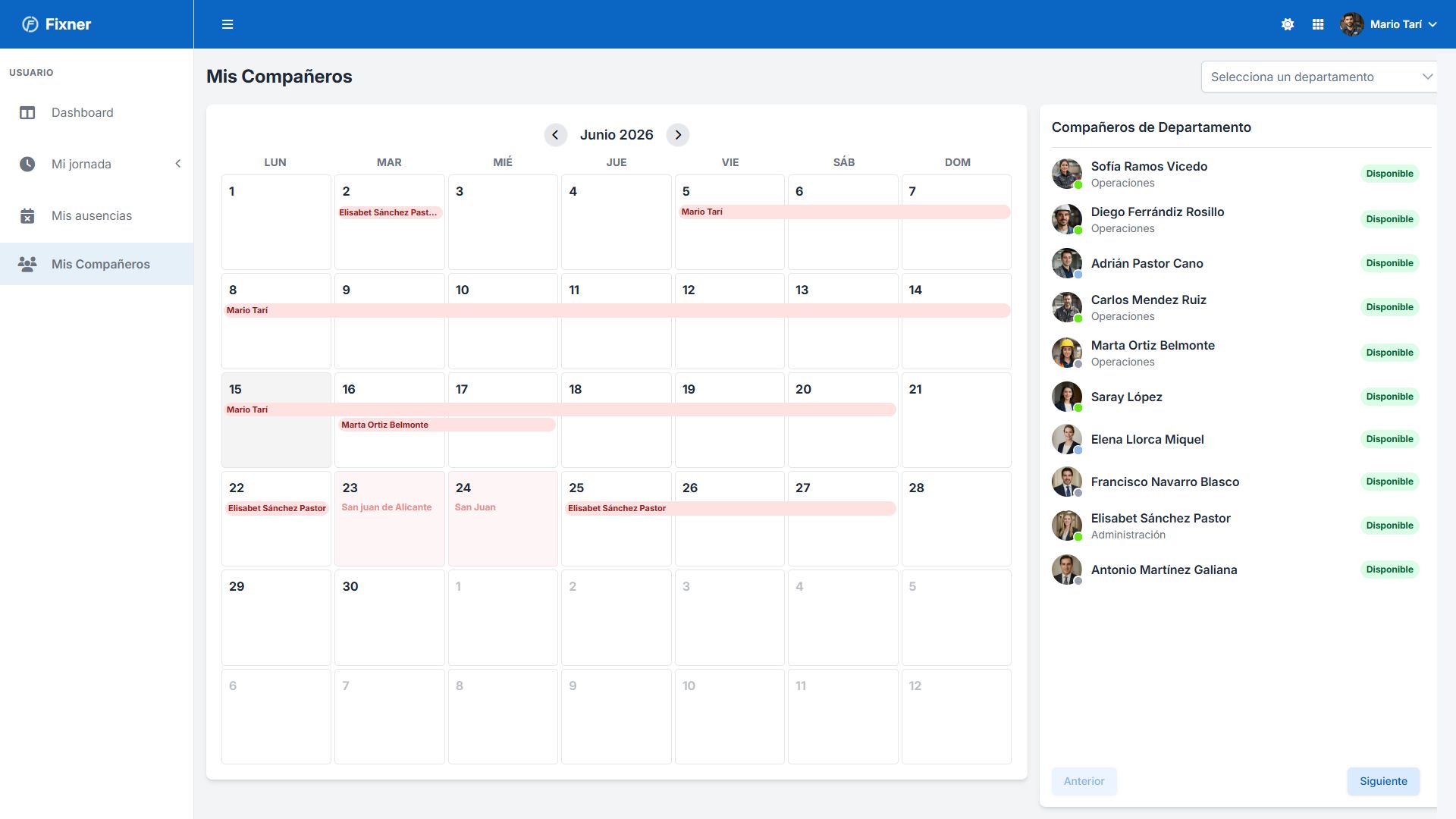Click the Fixner logo icon
Screen dimensions: 1456x819
30,24
